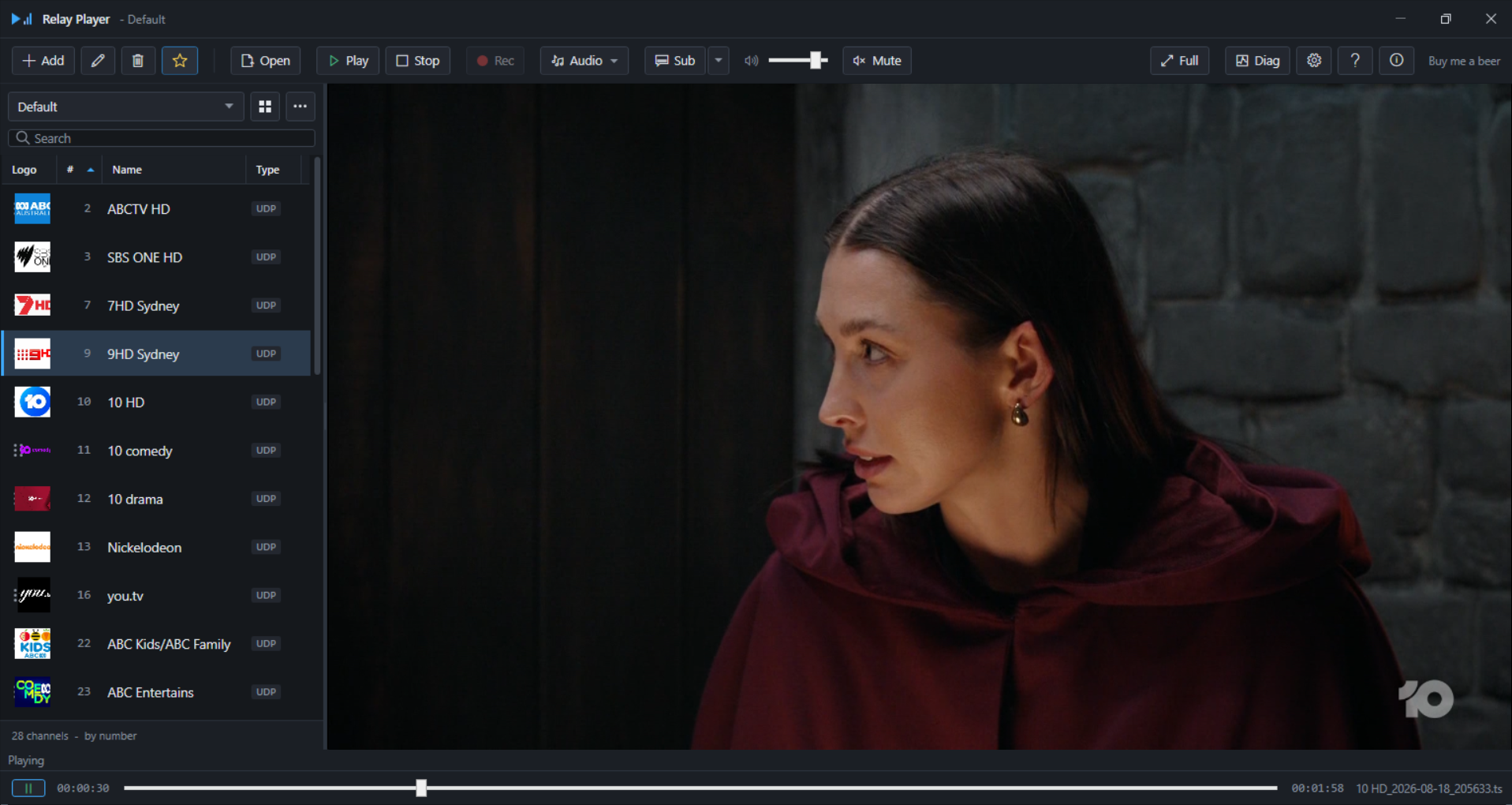Expand the Audio track dropdown
This screenshot has width=1512, height=805.
[584, 61]
